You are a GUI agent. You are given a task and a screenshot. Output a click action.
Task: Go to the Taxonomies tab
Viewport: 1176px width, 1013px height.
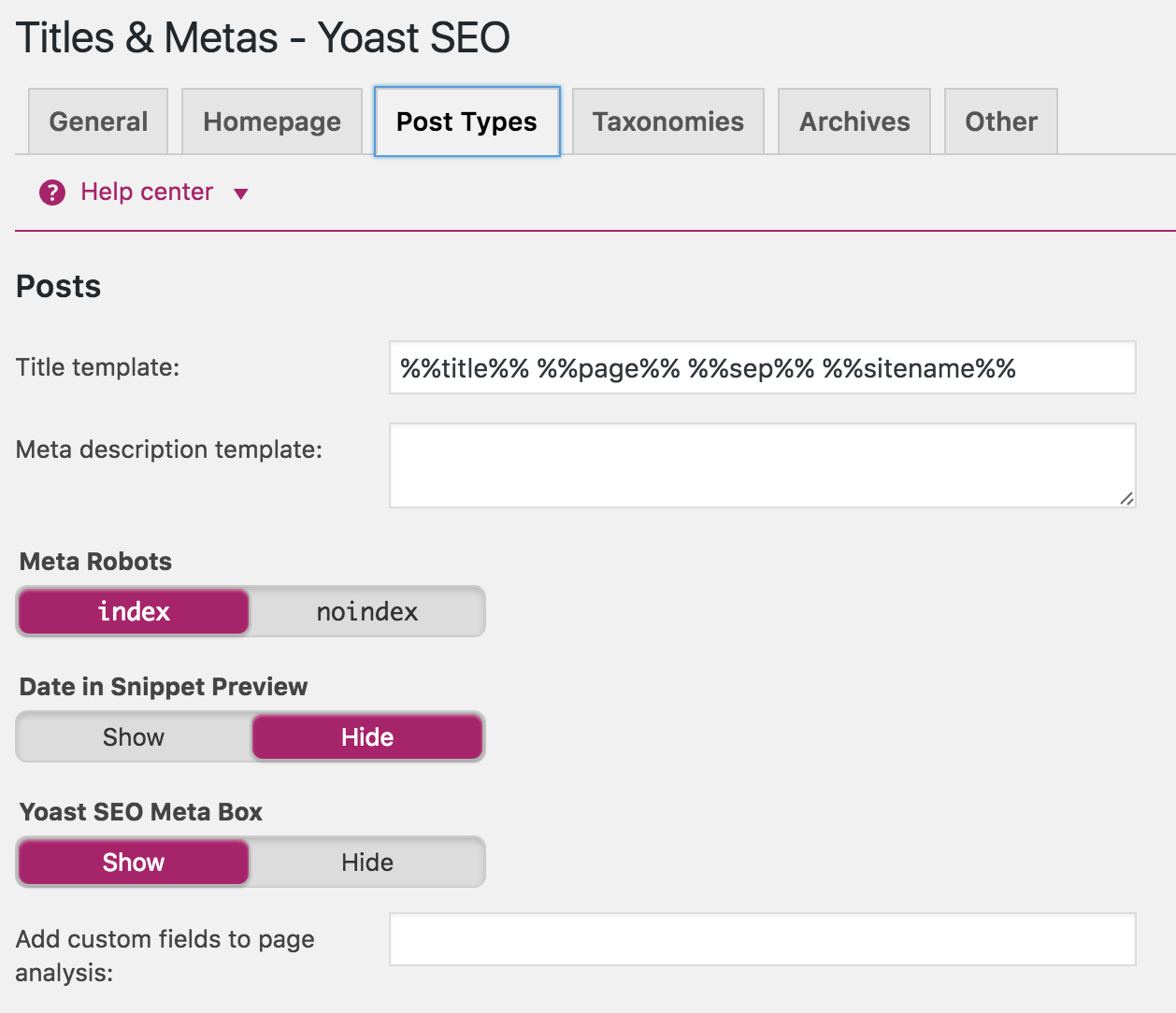(x=667, y=121)
